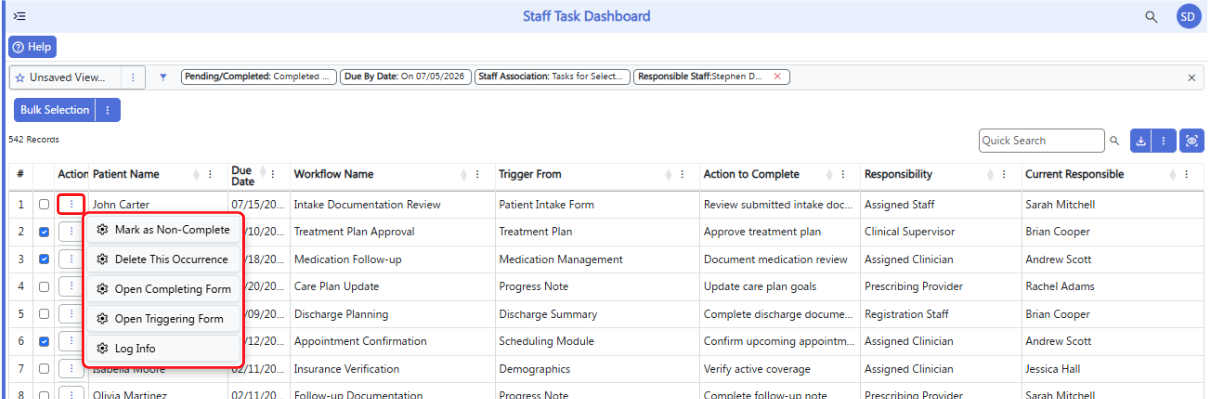Remove the Responsible Staff filter chip
The height and width of the screenshot is (399, 1208).
coord(777,77)
